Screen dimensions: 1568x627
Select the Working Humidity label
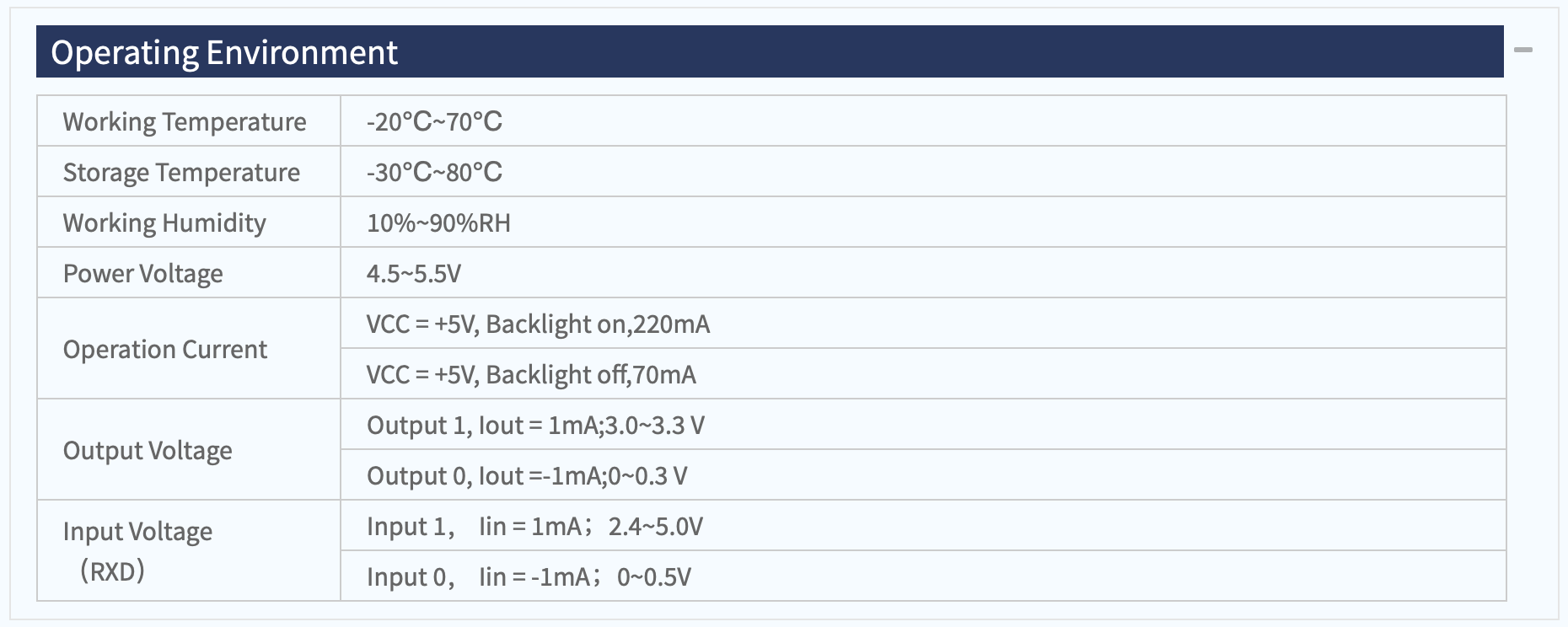pos(164,222)
